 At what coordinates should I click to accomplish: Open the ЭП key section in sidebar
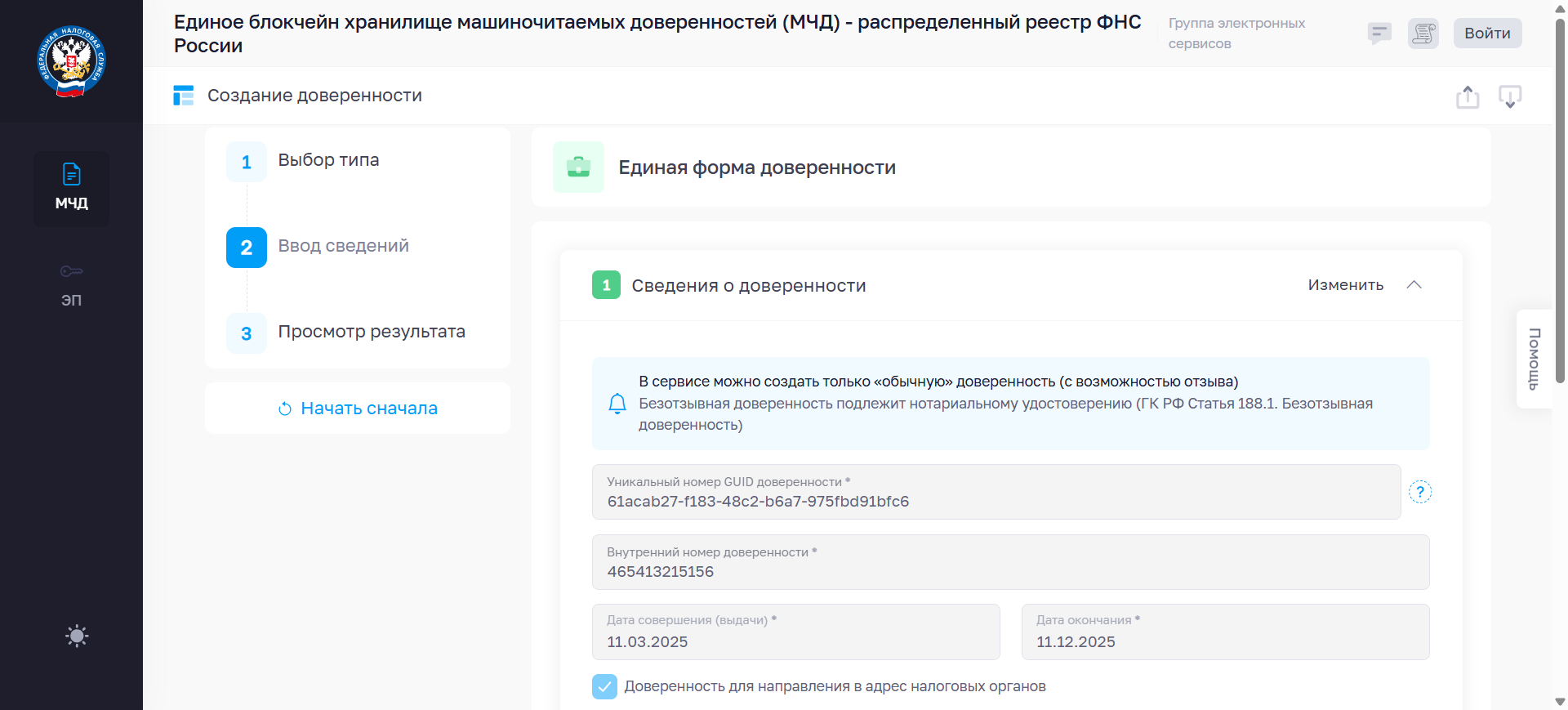coord(71,285)
